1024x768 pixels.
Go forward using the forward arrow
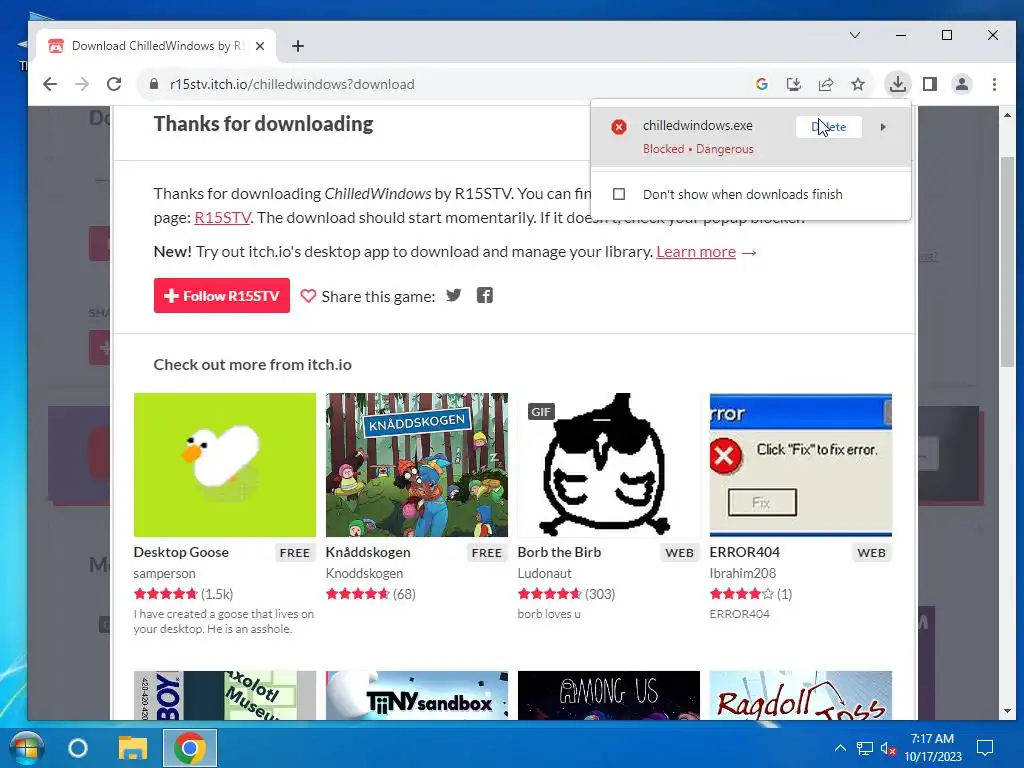[82, 84]
